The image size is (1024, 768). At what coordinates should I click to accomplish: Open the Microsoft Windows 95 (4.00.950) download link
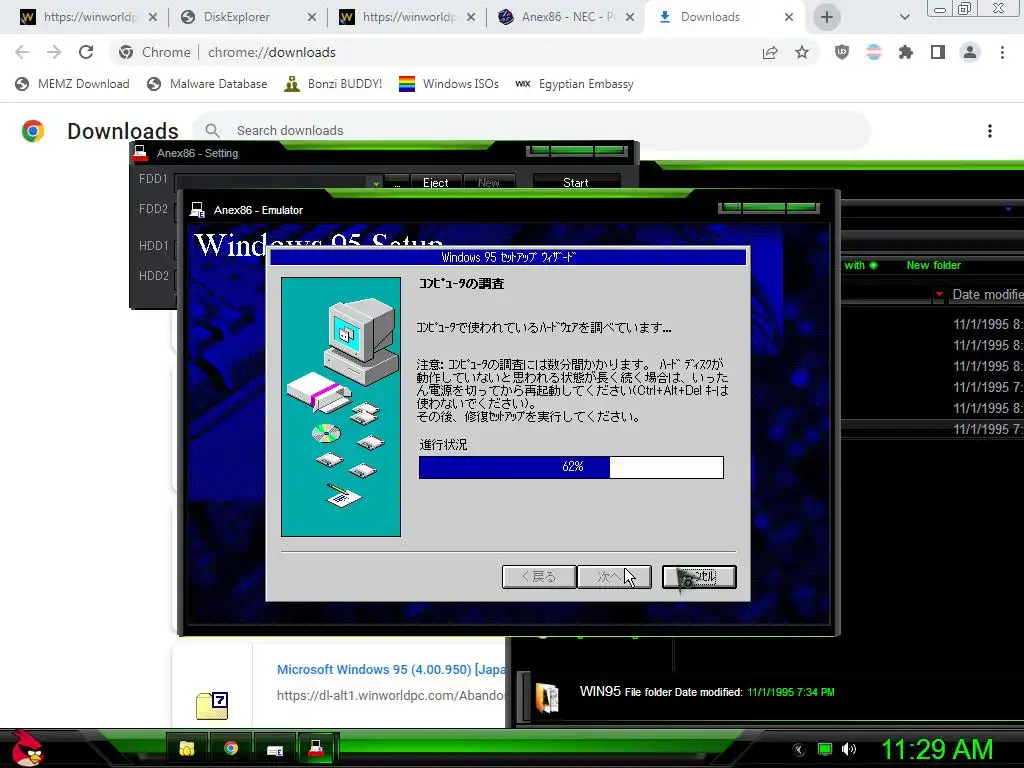391,669
